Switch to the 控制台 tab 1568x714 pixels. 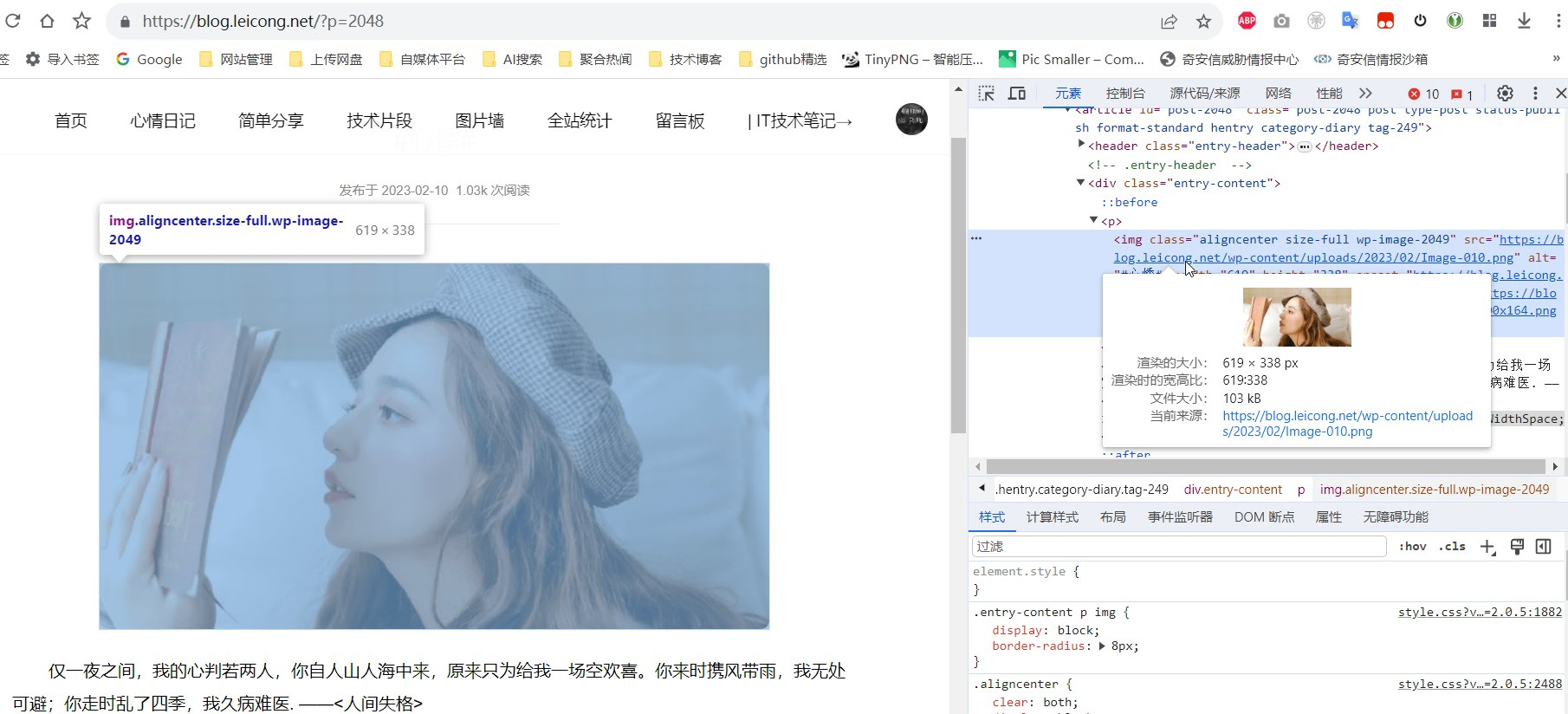click(1124, 94)
